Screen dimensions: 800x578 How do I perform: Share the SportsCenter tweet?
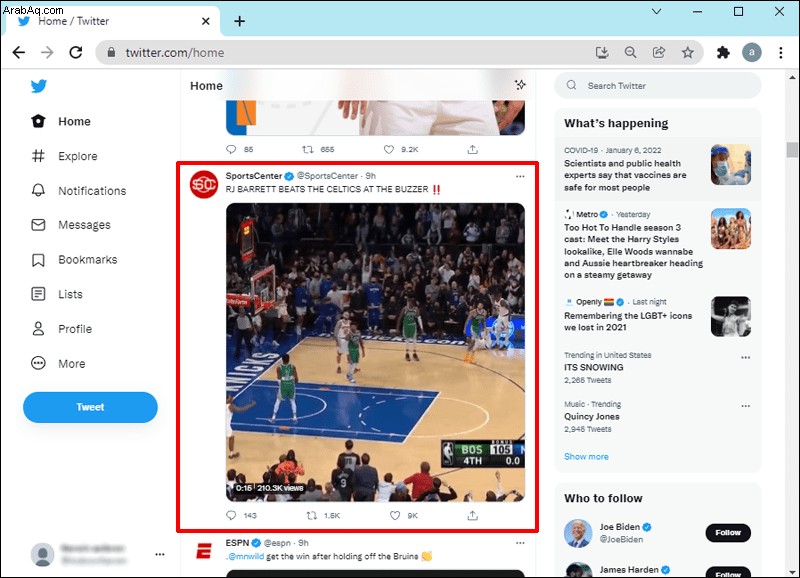473,515
